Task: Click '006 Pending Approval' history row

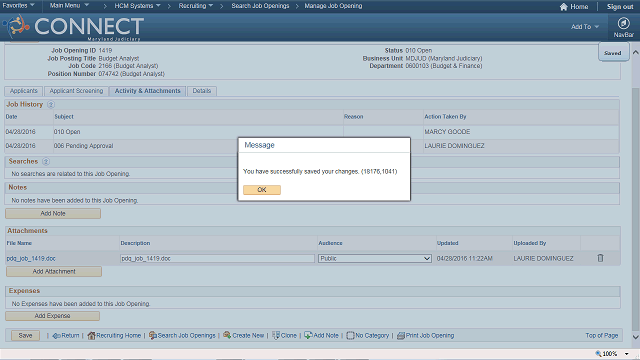Action: (x=83, y=146)
